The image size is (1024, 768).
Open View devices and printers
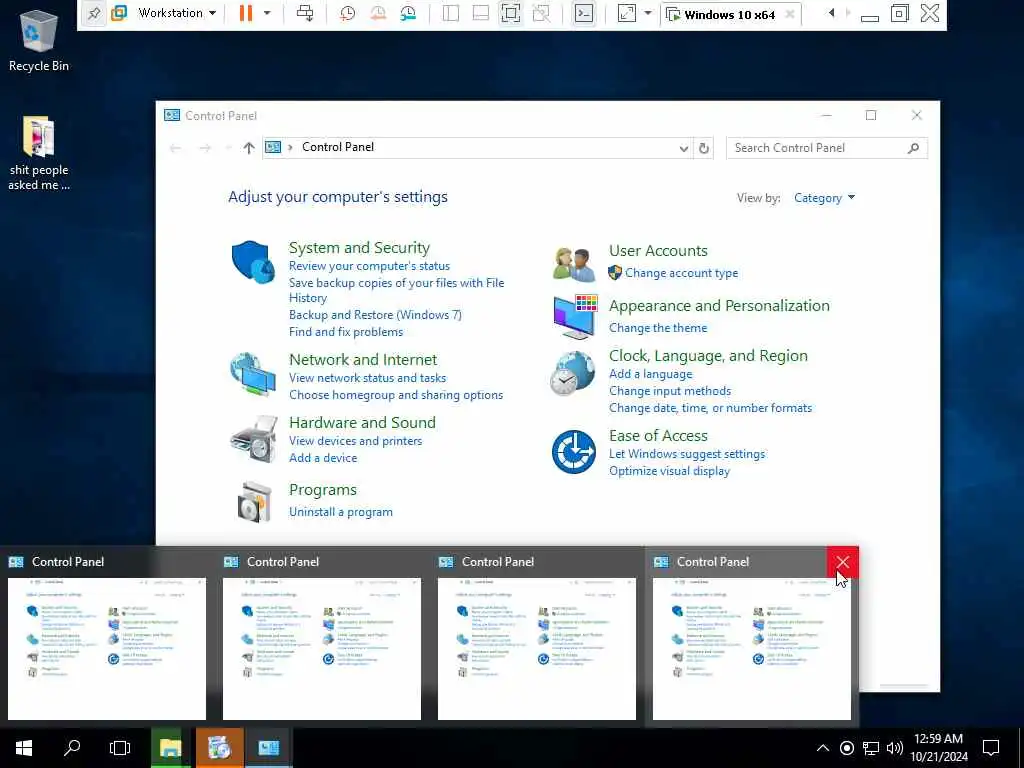pyautogui.click(x=355, y=441)
